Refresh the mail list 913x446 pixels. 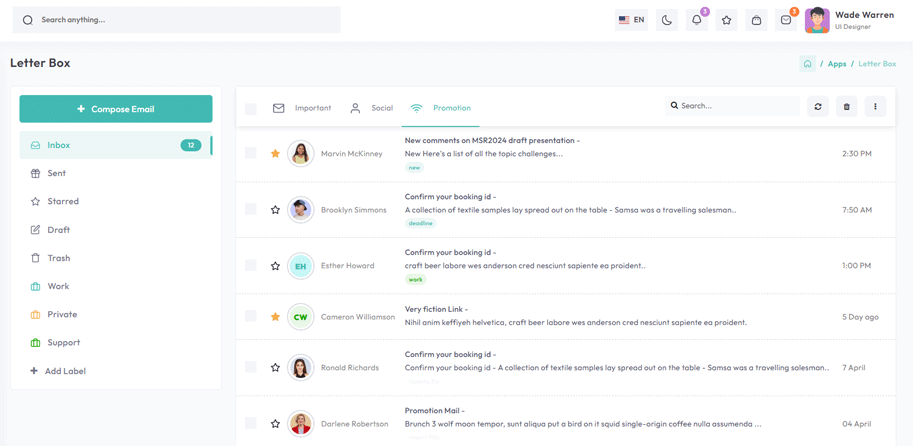(x=818, y=107)
